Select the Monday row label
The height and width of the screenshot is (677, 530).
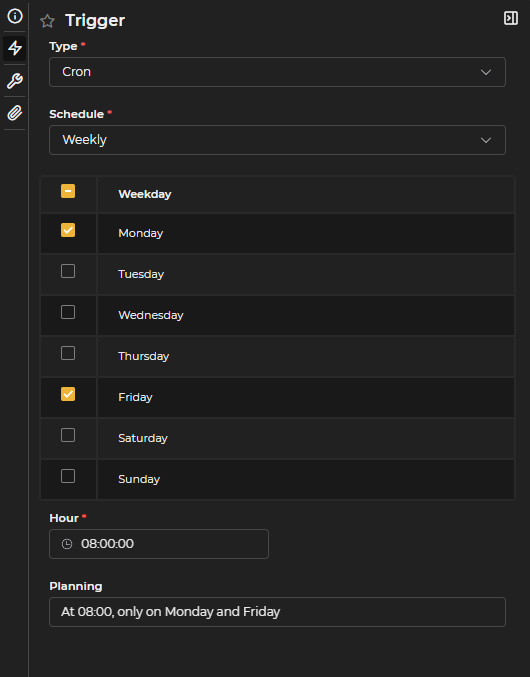click(x=141, y=233)
